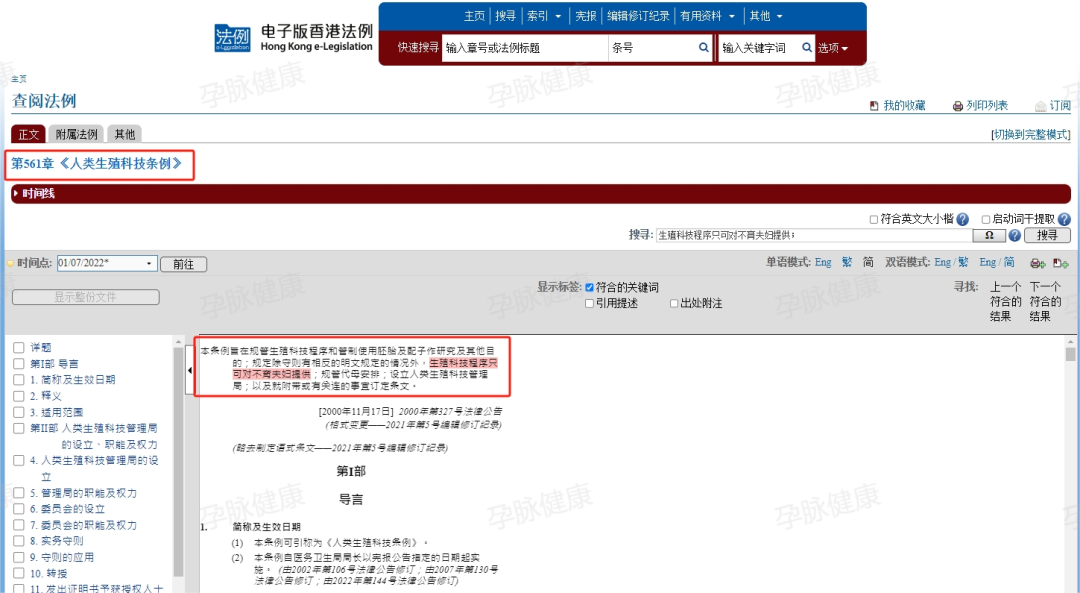Click 下一个符合的结果 link
The width and height of the screenshot is (1080, 593).
[x=1045, y=301]
